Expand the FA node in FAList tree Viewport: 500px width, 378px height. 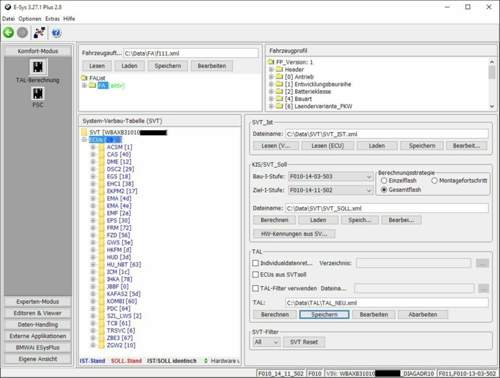[x=84, y=86]
